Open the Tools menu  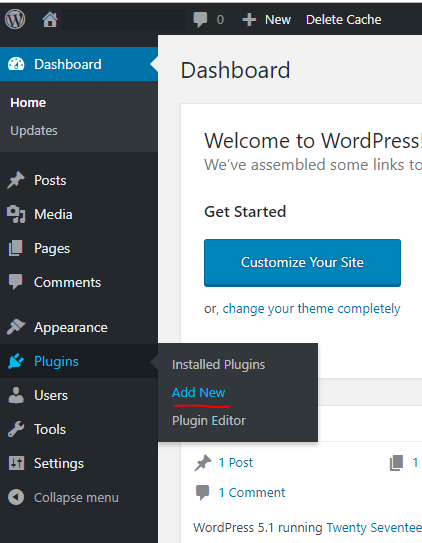coord(50,429)
